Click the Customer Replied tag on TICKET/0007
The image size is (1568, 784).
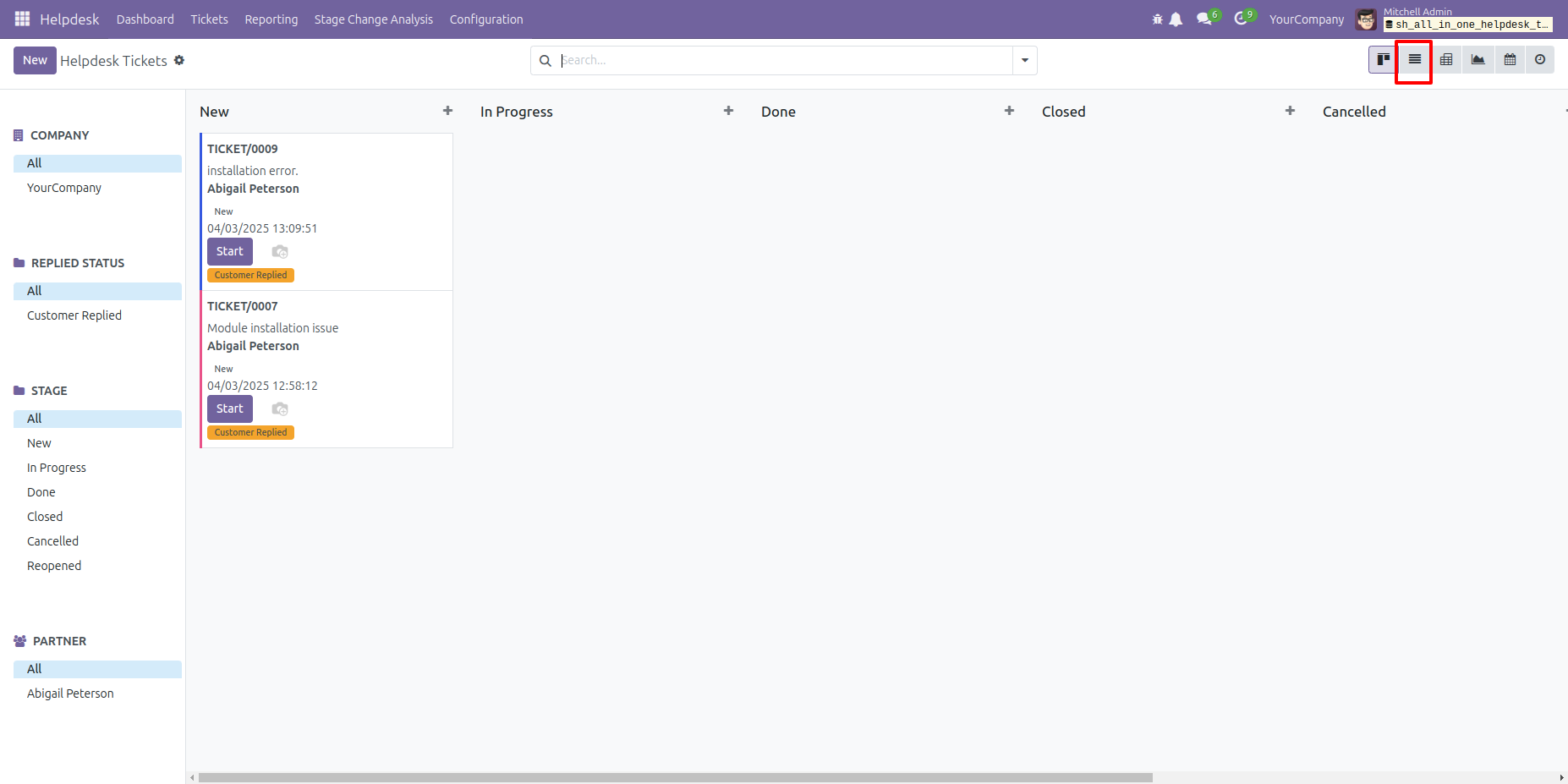(250, 432)
